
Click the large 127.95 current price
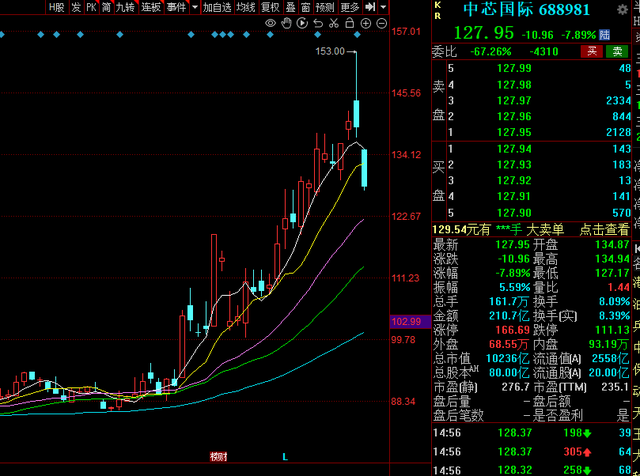484,33
